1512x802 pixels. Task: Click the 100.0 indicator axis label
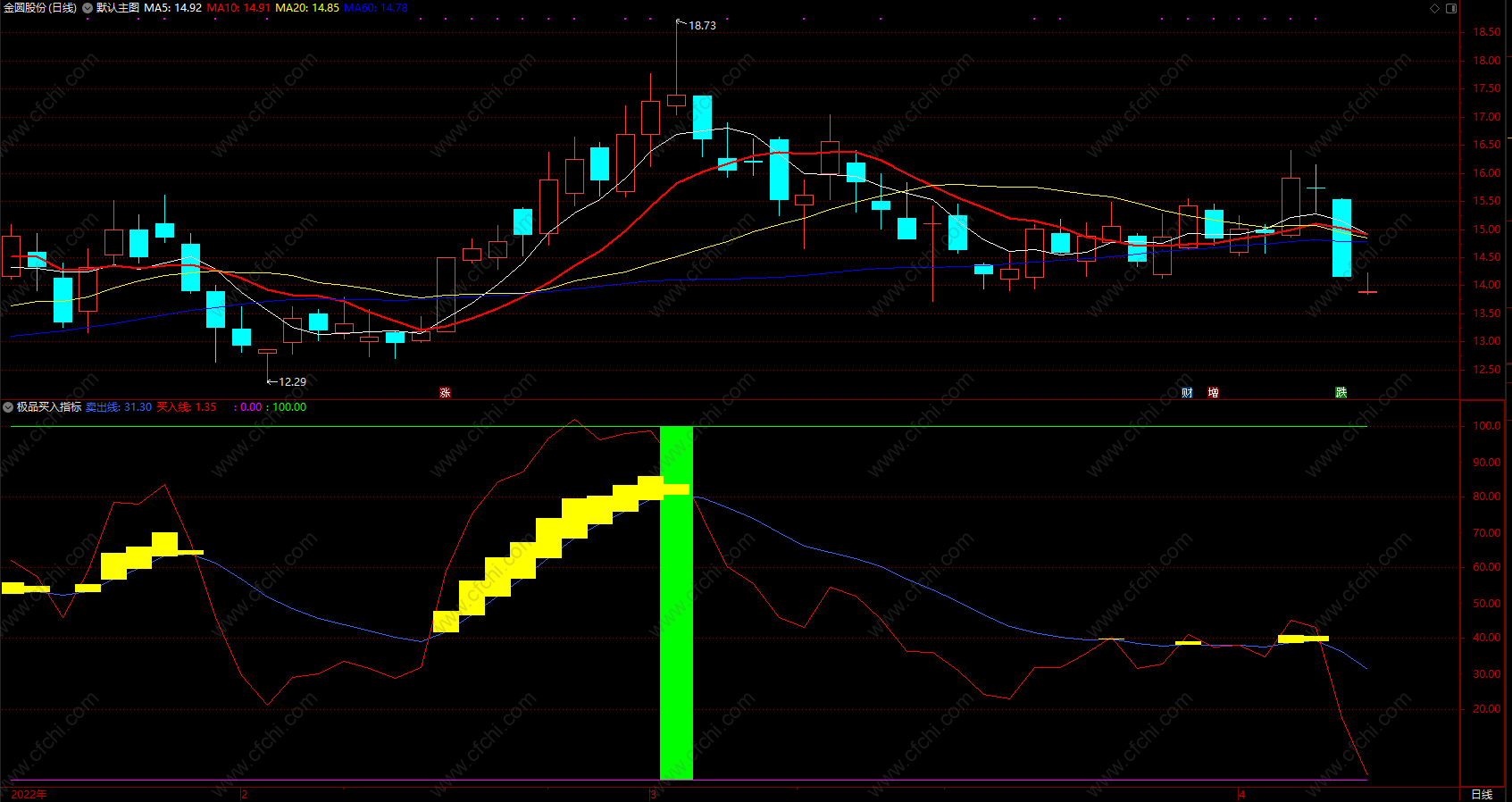[1487, 426]
